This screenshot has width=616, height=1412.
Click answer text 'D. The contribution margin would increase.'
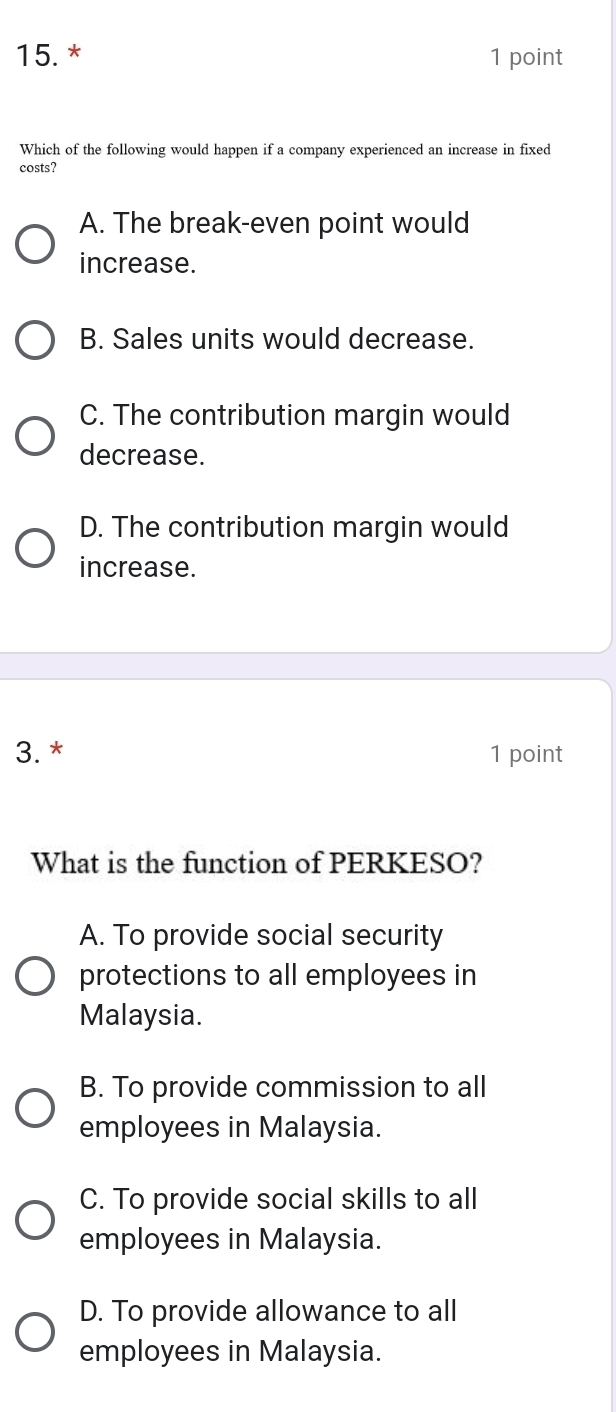pyautogui.click(x=294, y=547)
